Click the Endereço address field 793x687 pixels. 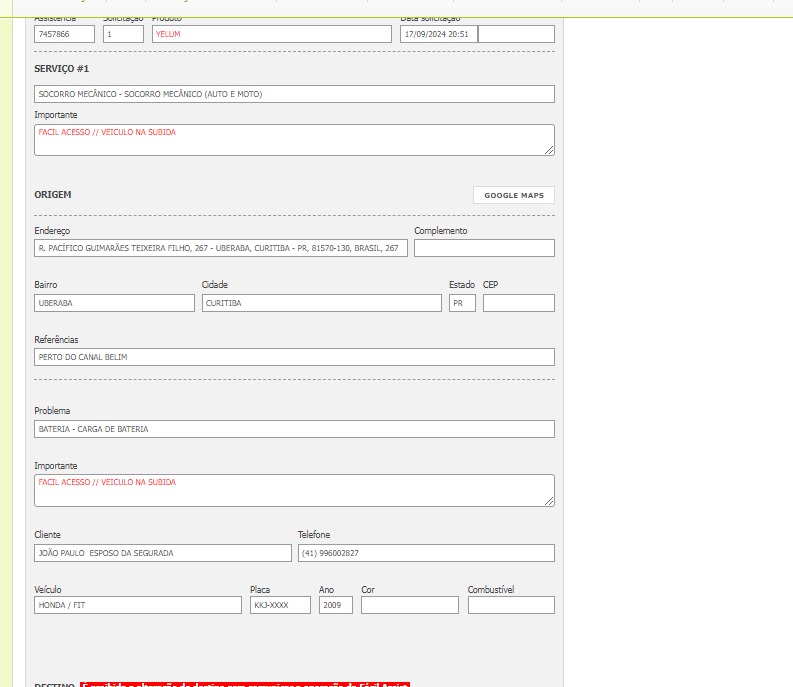click(220, 248)
